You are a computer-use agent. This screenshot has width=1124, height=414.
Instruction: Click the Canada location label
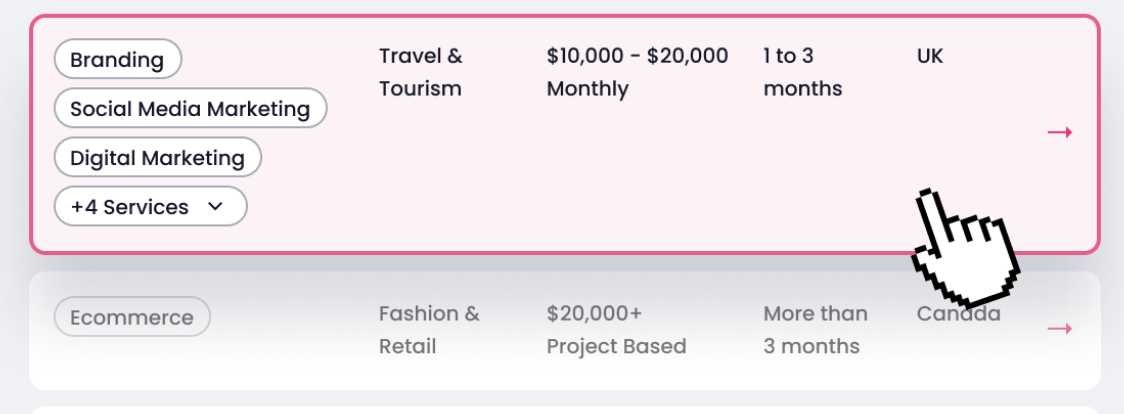click(958, 313)
